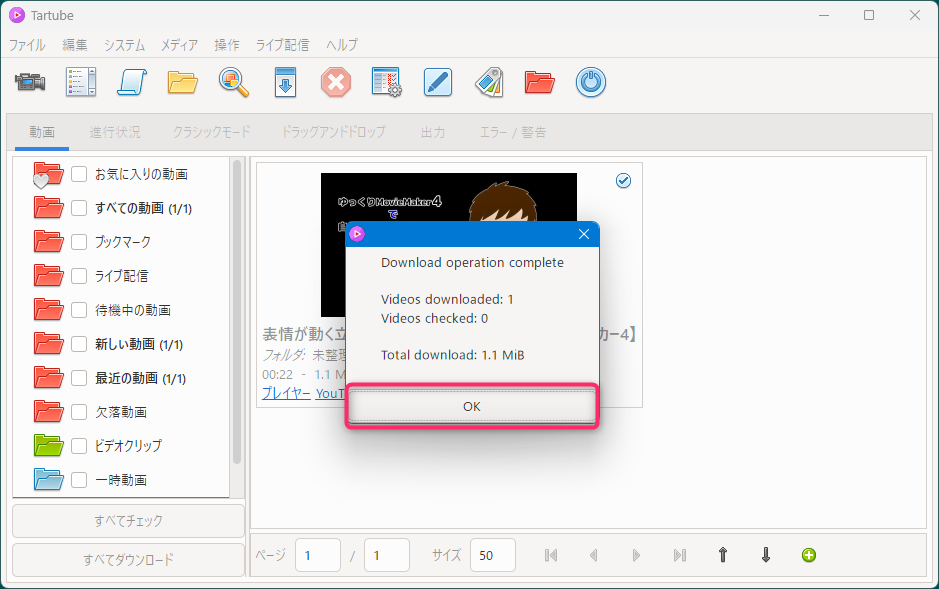Click the プレイヤー link under the video
The width and height of the screenshot is (939, 589).
click(x=285, y=394)
